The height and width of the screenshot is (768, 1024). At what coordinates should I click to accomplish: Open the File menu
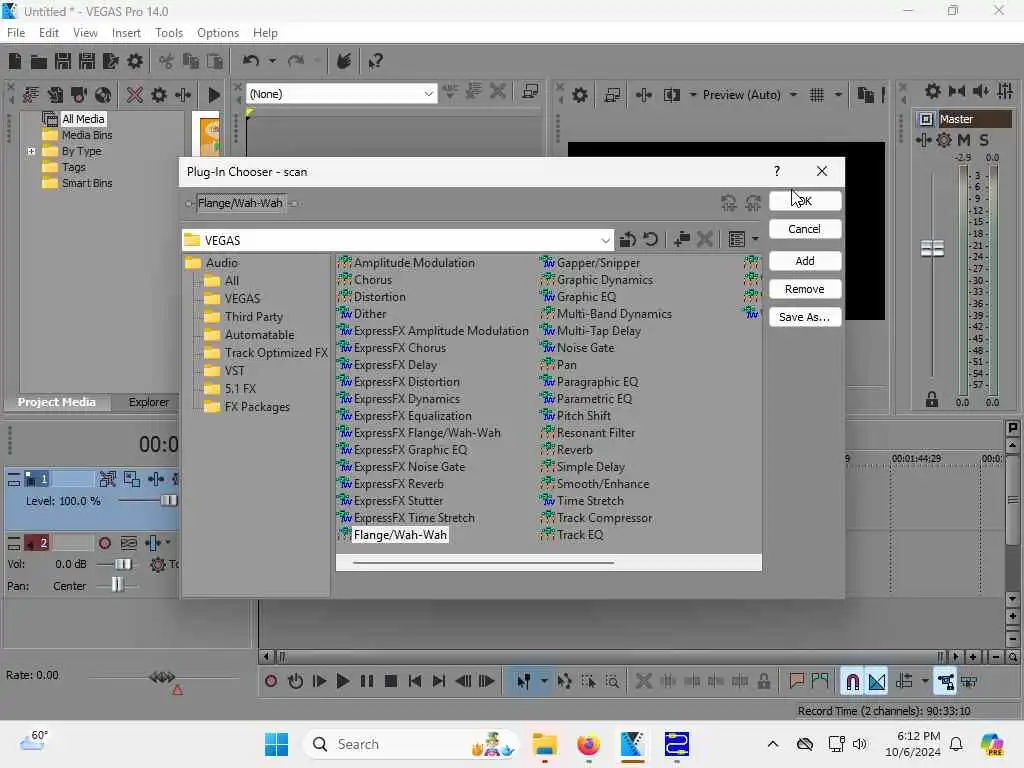tap(16, 33)
